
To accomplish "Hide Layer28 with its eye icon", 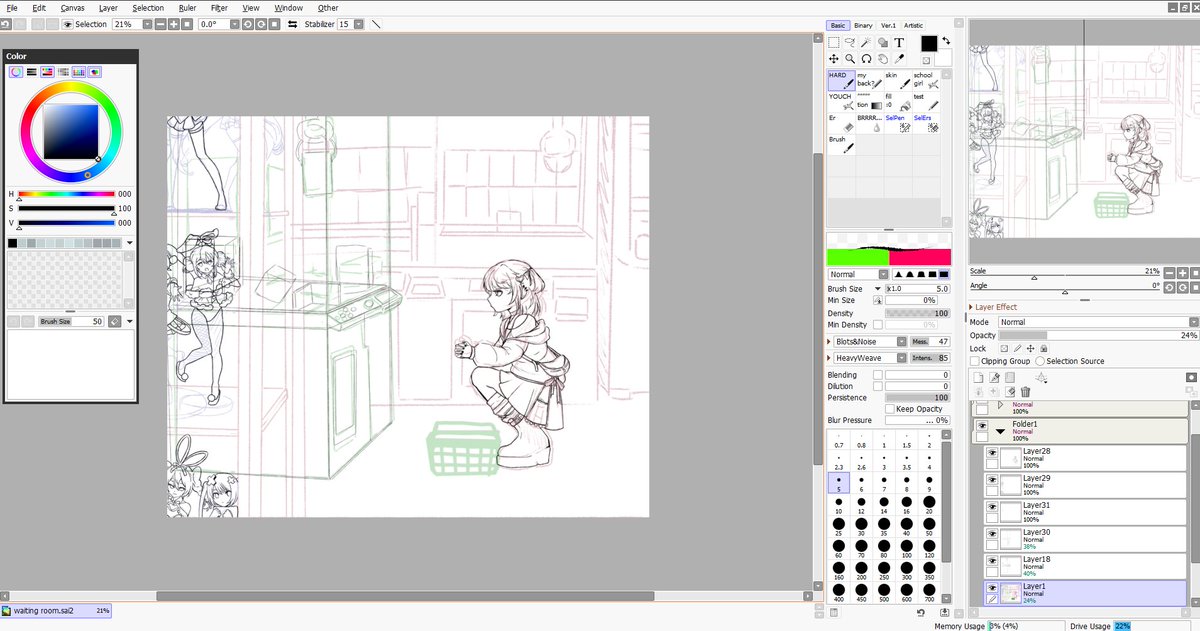I will tap(992, 453).
